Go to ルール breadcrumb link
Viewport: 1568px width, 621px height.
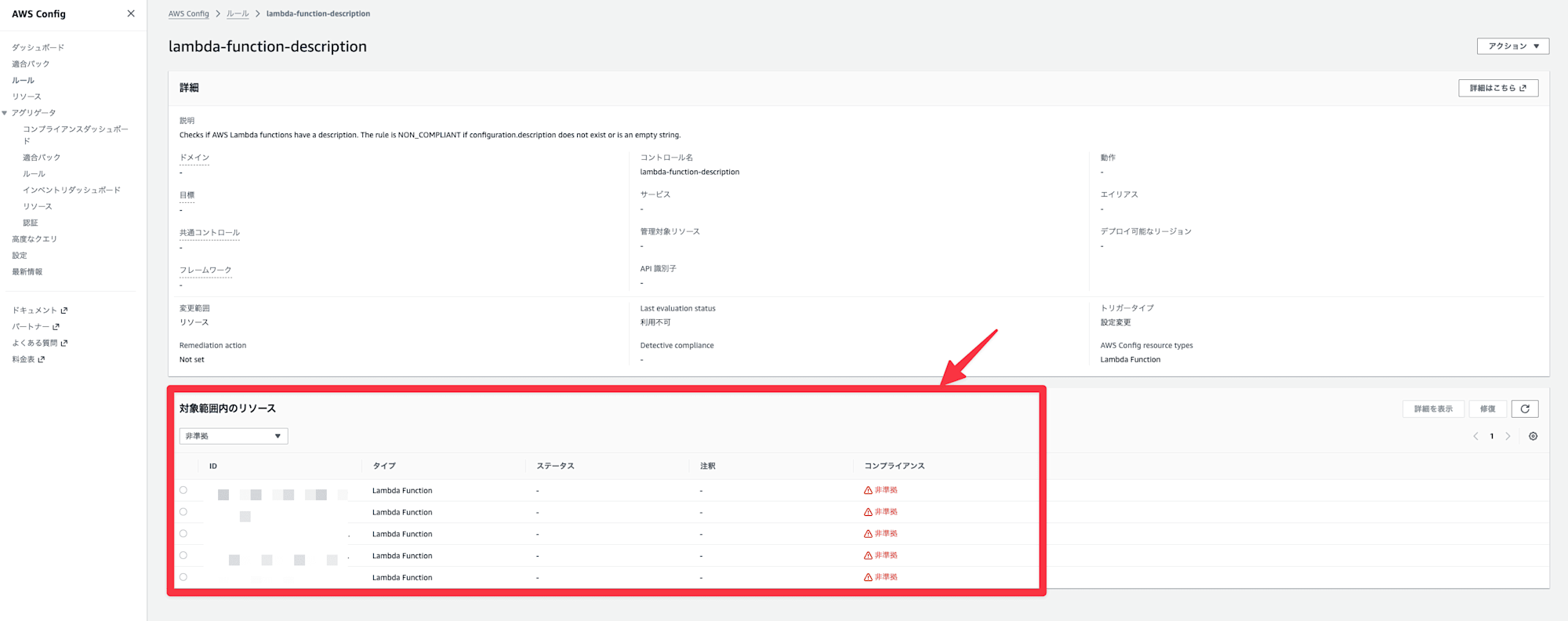(x=238, y=14)
